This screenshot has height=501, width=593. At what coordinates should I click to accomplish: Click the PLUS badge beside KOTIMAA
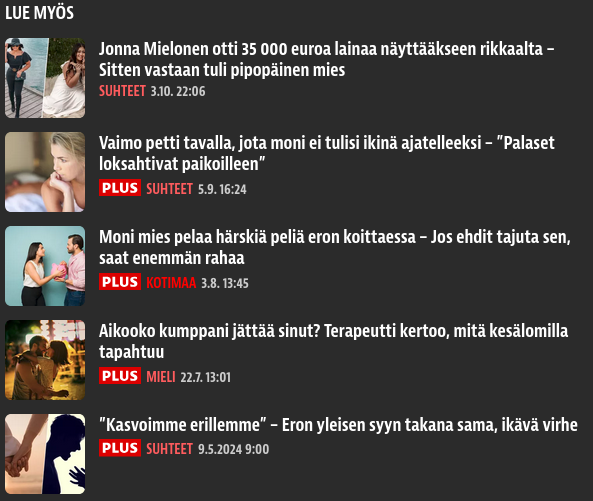[x=120, y=282]
